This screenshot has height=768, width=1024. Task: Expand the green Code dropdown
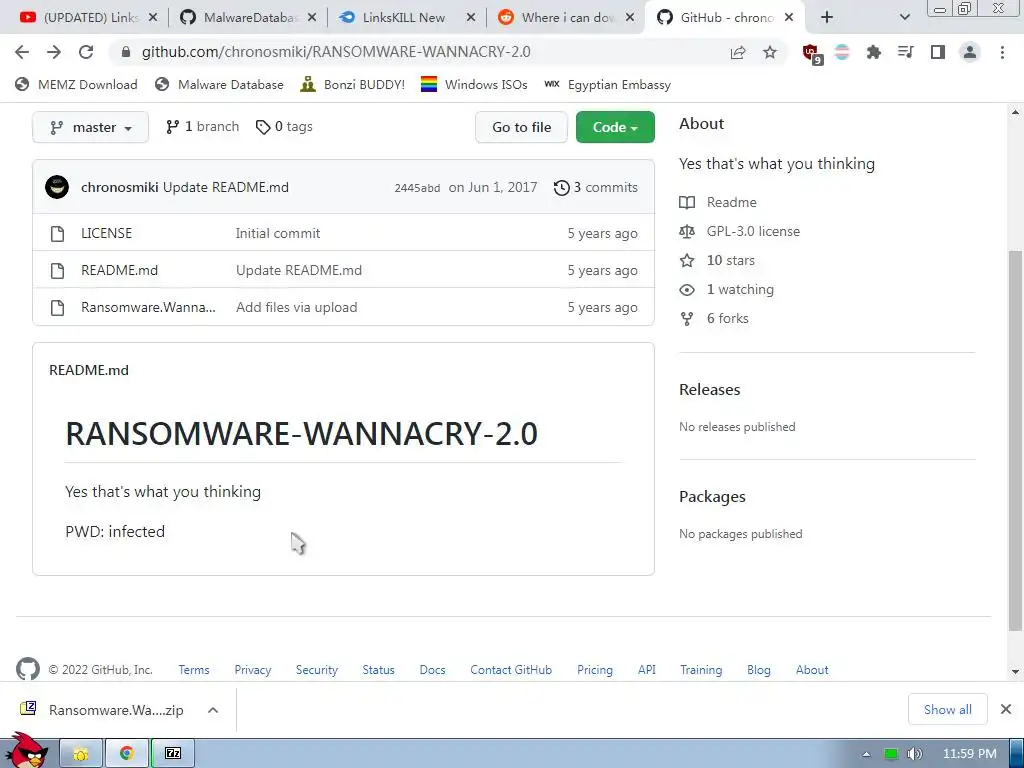[x=615, y=127]
